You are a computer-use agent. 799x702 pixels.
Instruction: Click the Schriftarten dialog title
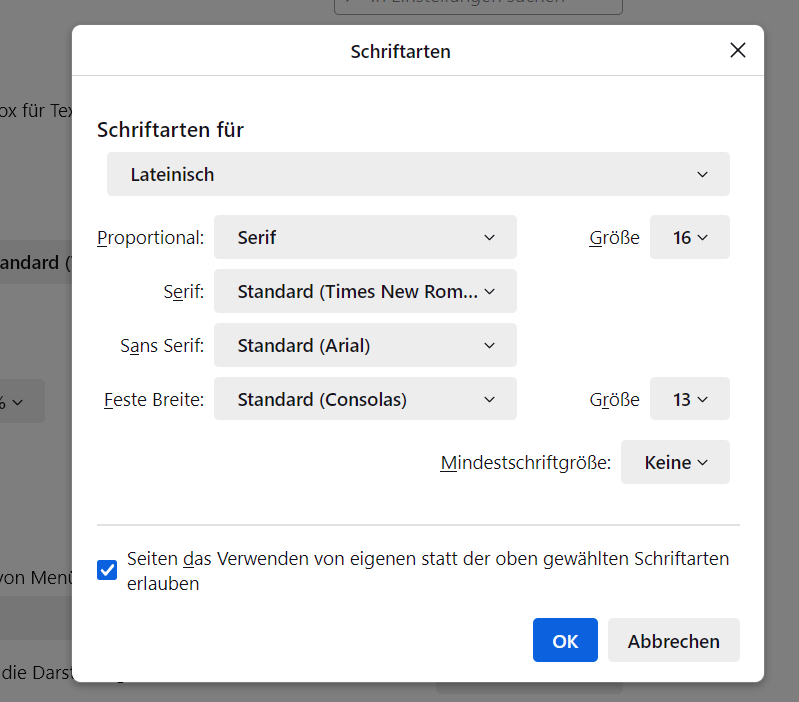point(400,51)
